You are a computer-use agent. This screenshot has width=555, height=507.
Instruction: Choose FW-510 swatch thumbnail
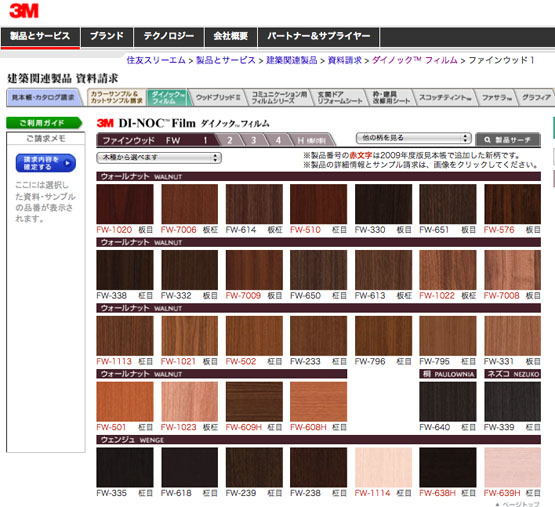319,204
